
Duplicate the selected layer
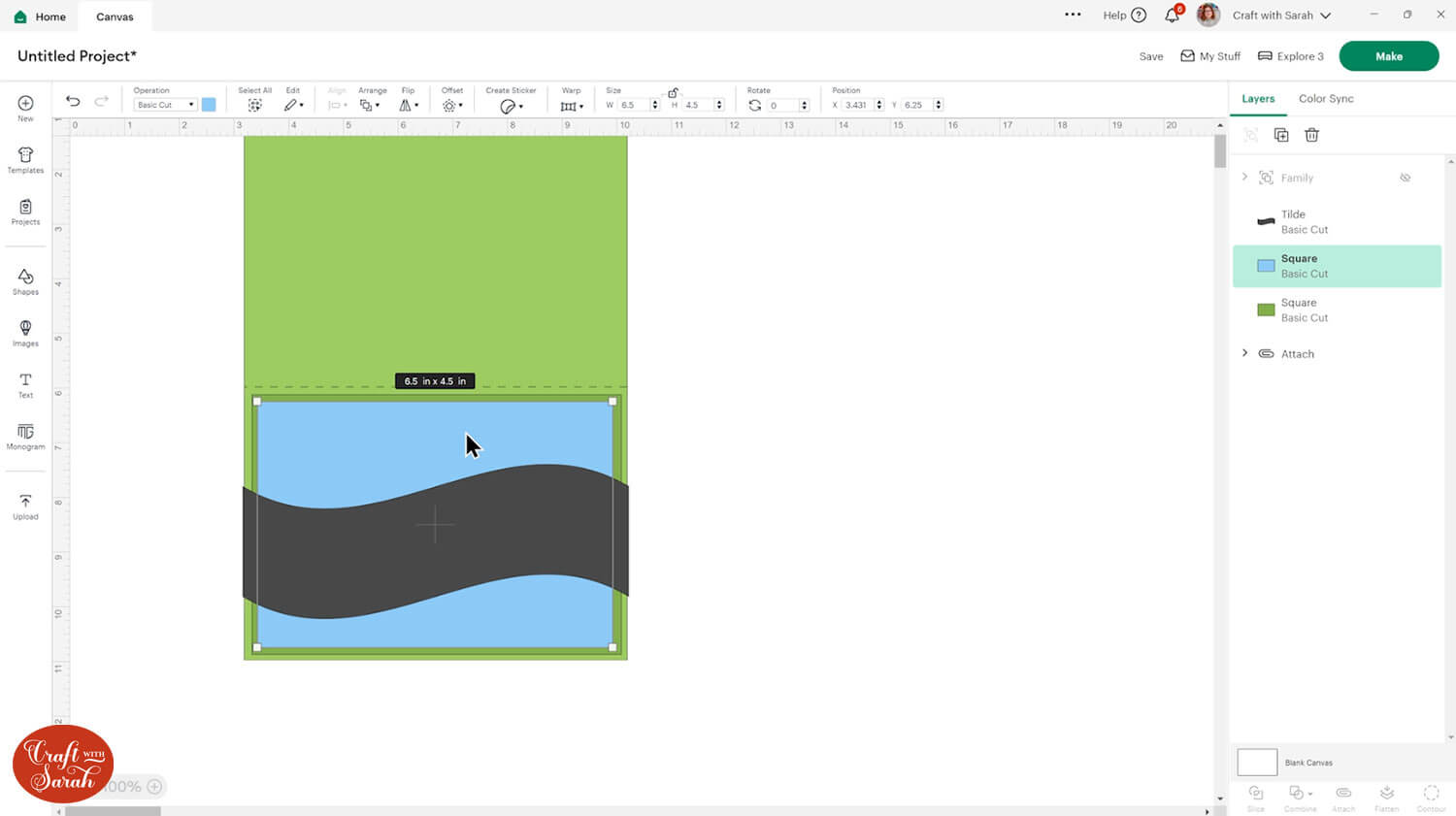click(1281, 135)
